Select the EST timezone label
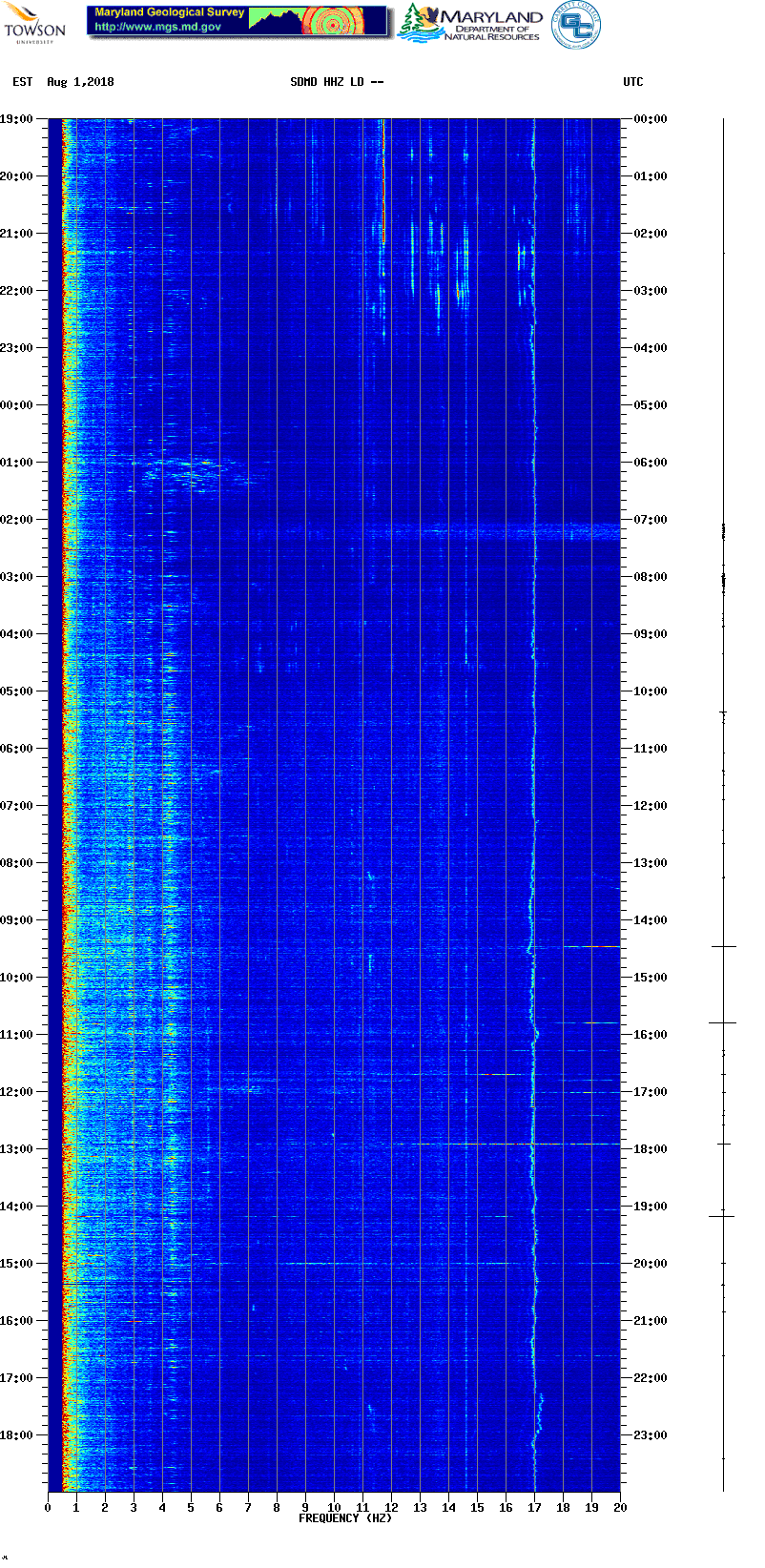The width and height of the screenshot is (765, 1568). [x=23, y=82]
